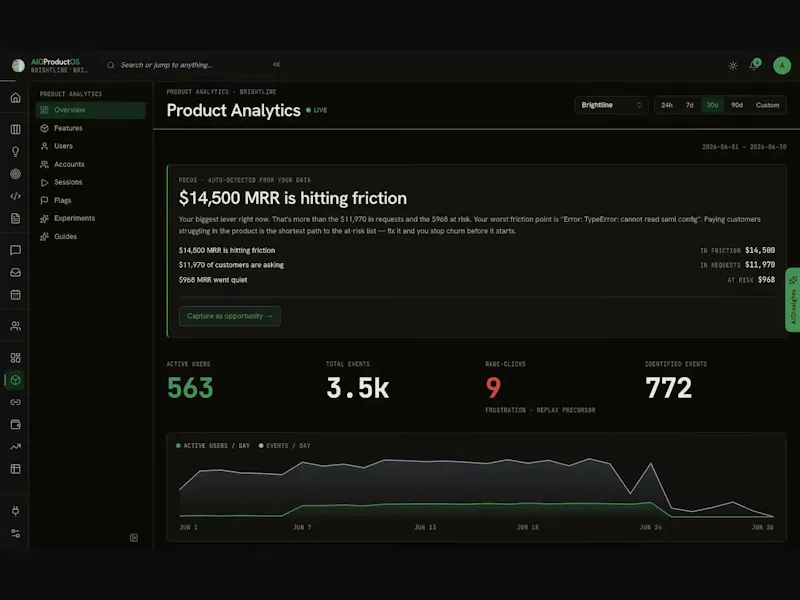Open the document icon in the rail
This screenshot has height=600, width=800.
pyautogui.click(x=16, y=218)
